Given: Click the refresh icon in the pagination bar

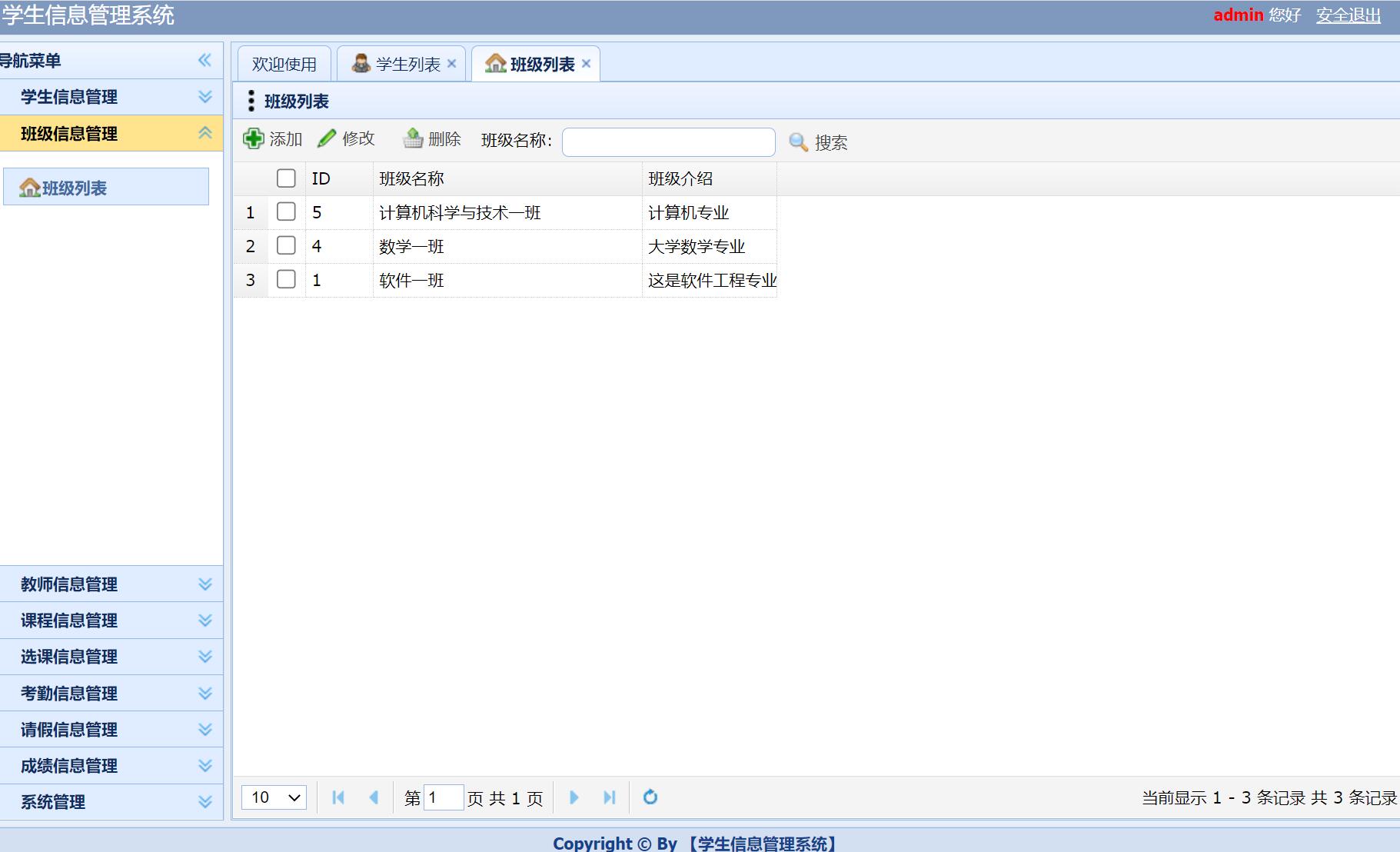Looking at the screenshot, I should (x=650, y=797).
